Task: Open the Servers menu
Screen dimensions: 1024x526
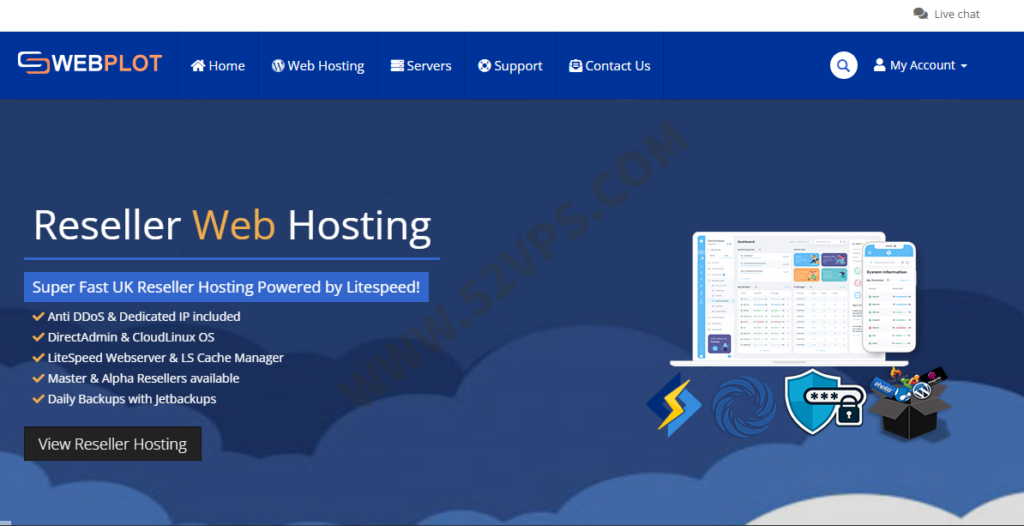Action: click(x=421, y=65)
